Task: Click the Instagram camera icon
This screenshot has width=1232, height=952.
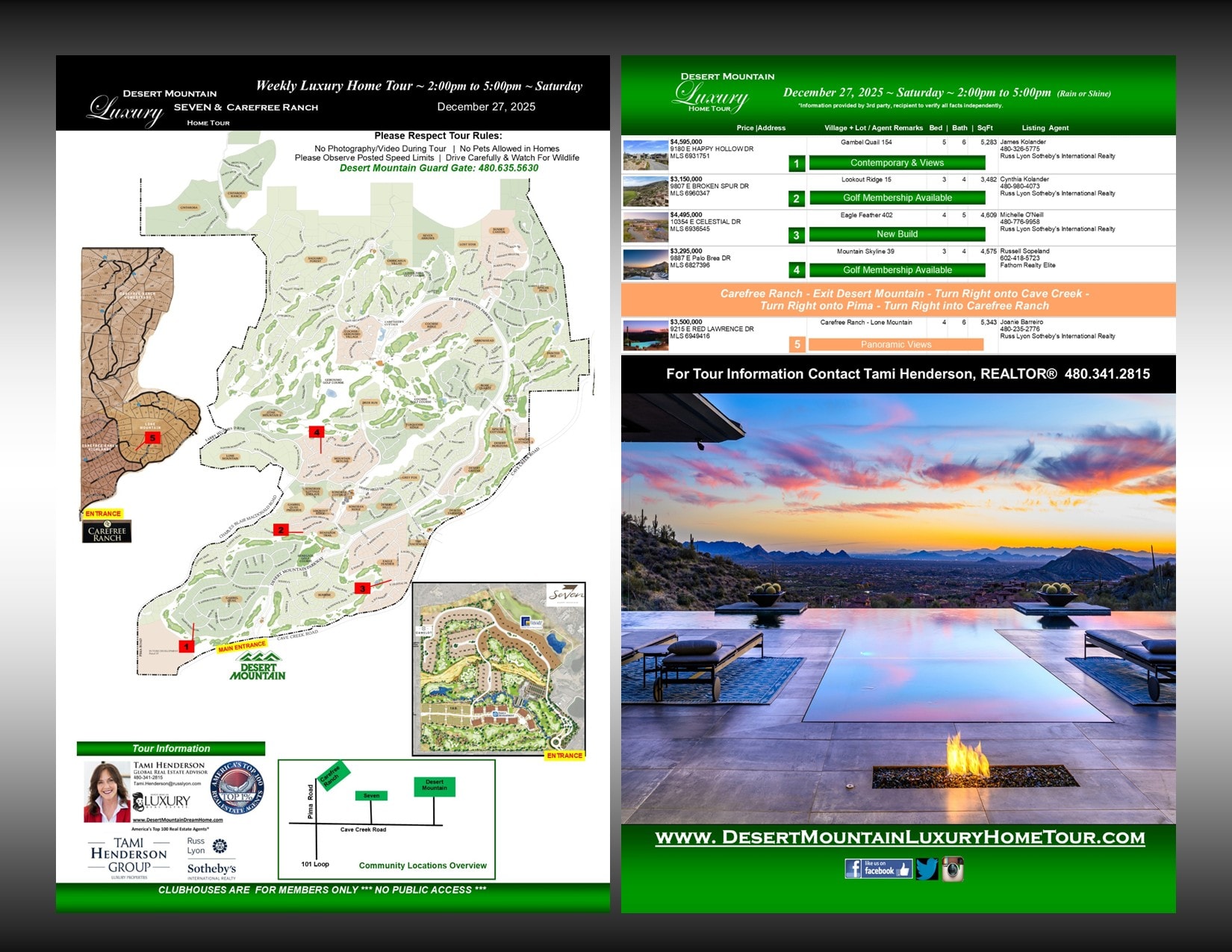Action: pos(953,869)
